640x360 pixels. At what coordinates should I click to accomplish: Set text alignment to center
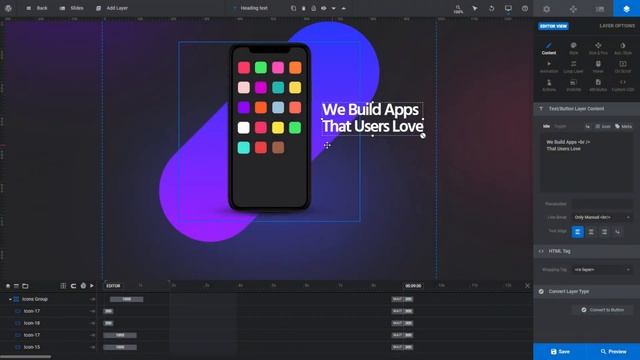(x=591, y=232)
